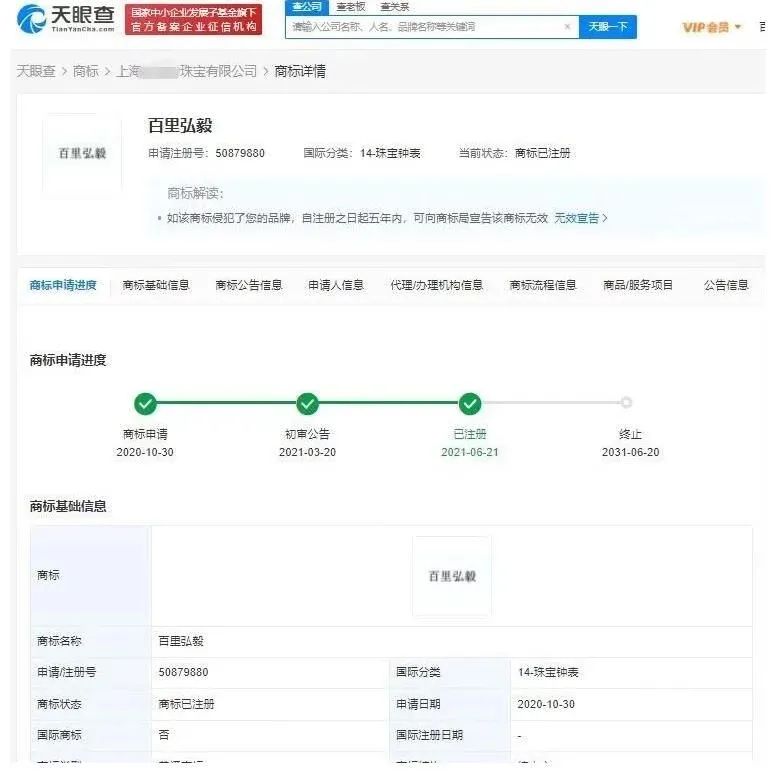Viewport: 775px width, 783px height.
Task: Click registration number 50879880 in header
Action: (x=240, y=153)
